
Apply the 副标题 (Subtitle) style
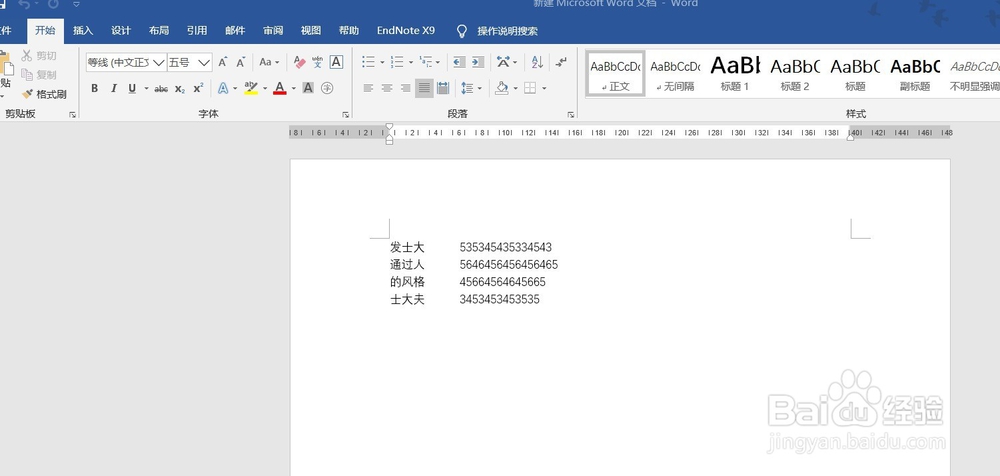coord(915,73)
